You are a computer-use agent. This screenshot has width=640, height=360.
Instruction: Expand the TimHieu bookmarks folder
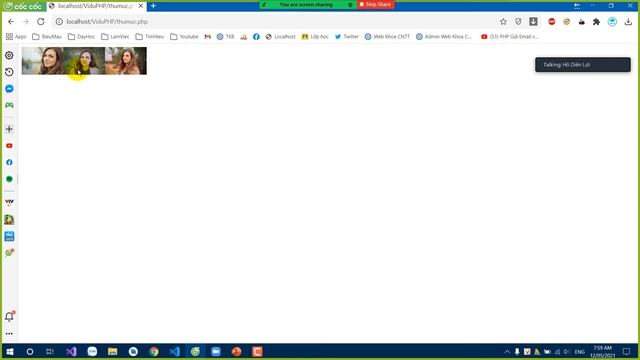(150, 36)
